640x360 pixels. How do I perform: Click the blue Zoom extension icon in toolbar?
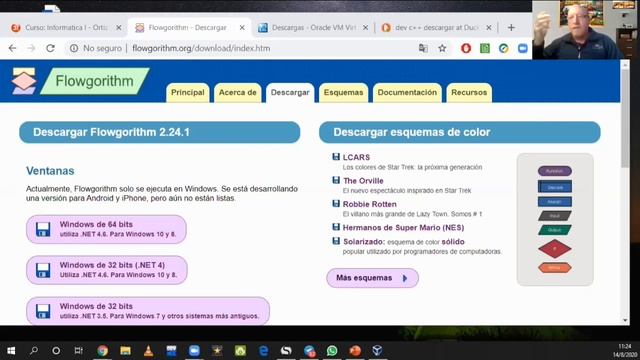522,48
